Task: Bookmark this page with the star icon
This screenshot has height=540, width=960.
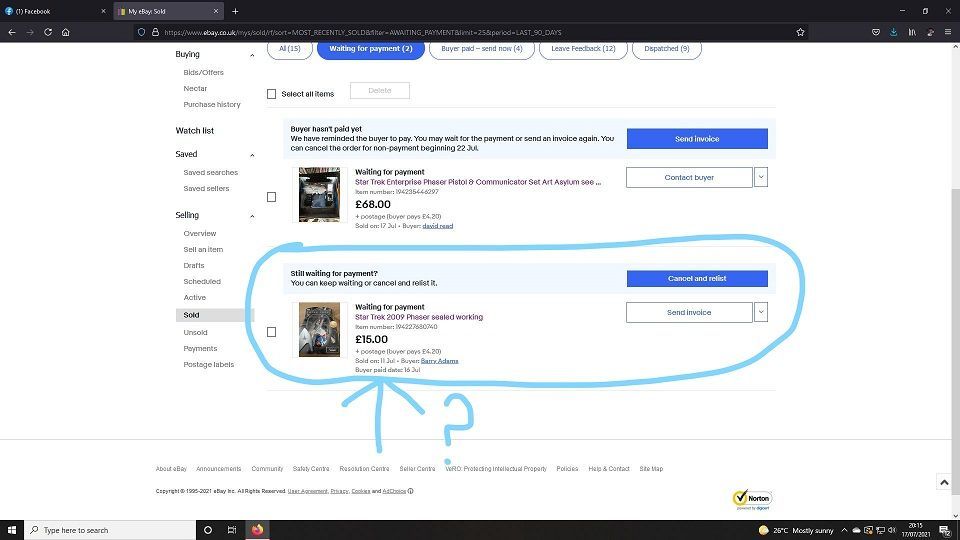Action: (x=800, y=32)
